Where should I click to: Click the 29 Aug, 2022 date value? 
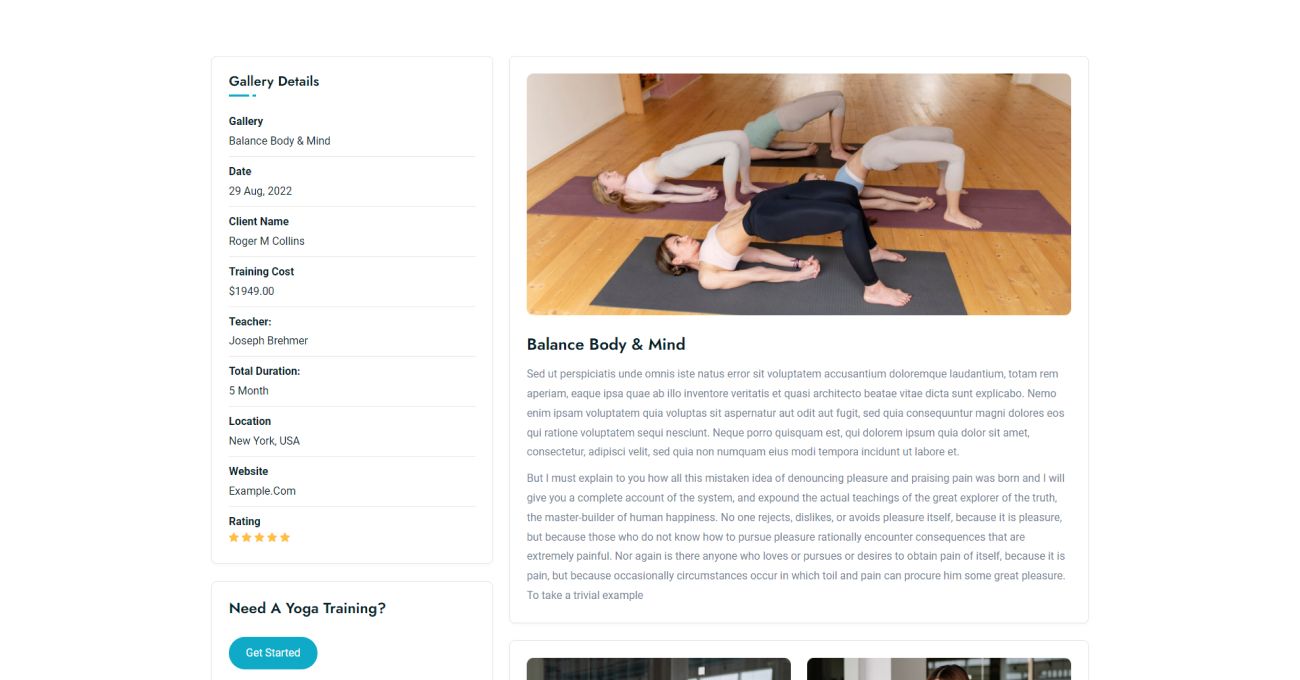tap(260, 191)
